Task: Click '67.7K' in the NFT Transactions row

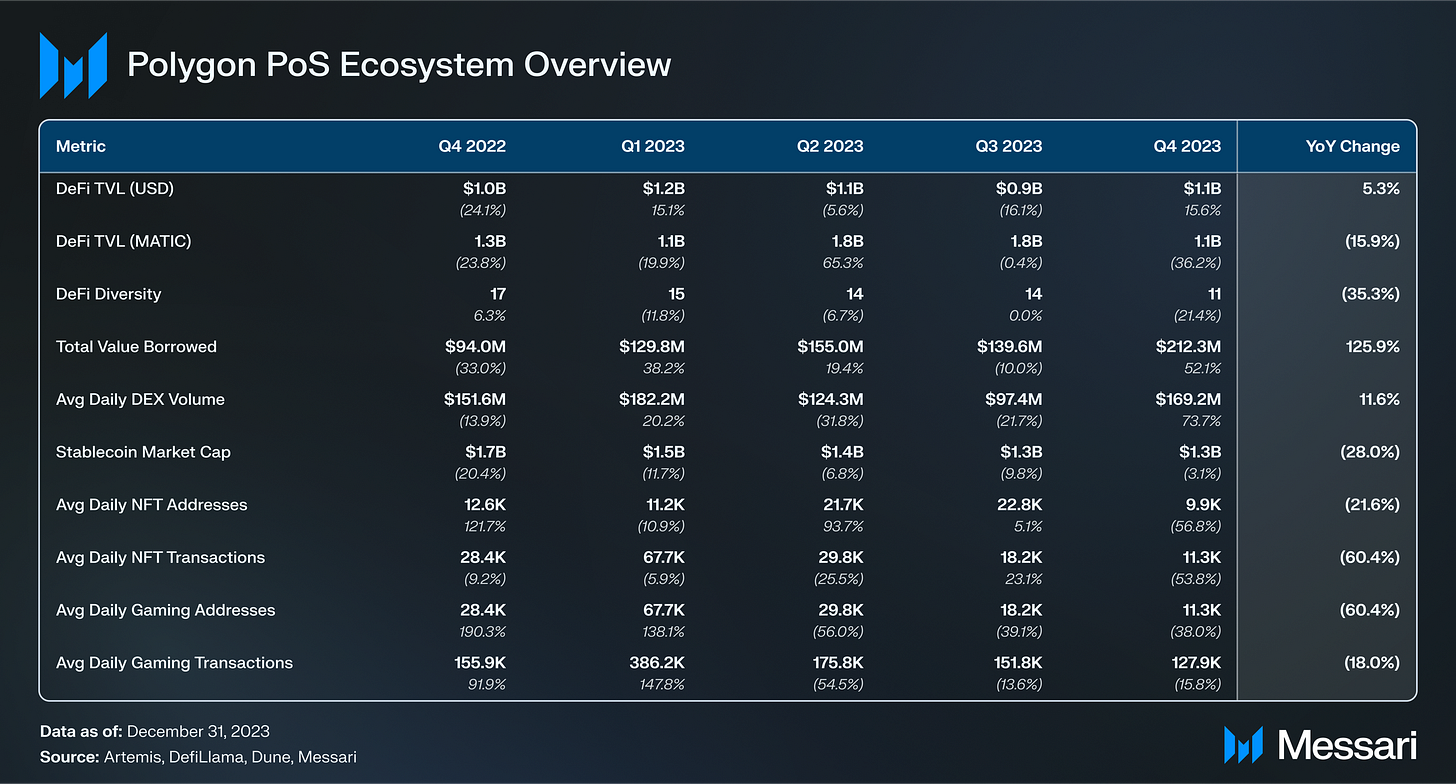Action: 664,557
